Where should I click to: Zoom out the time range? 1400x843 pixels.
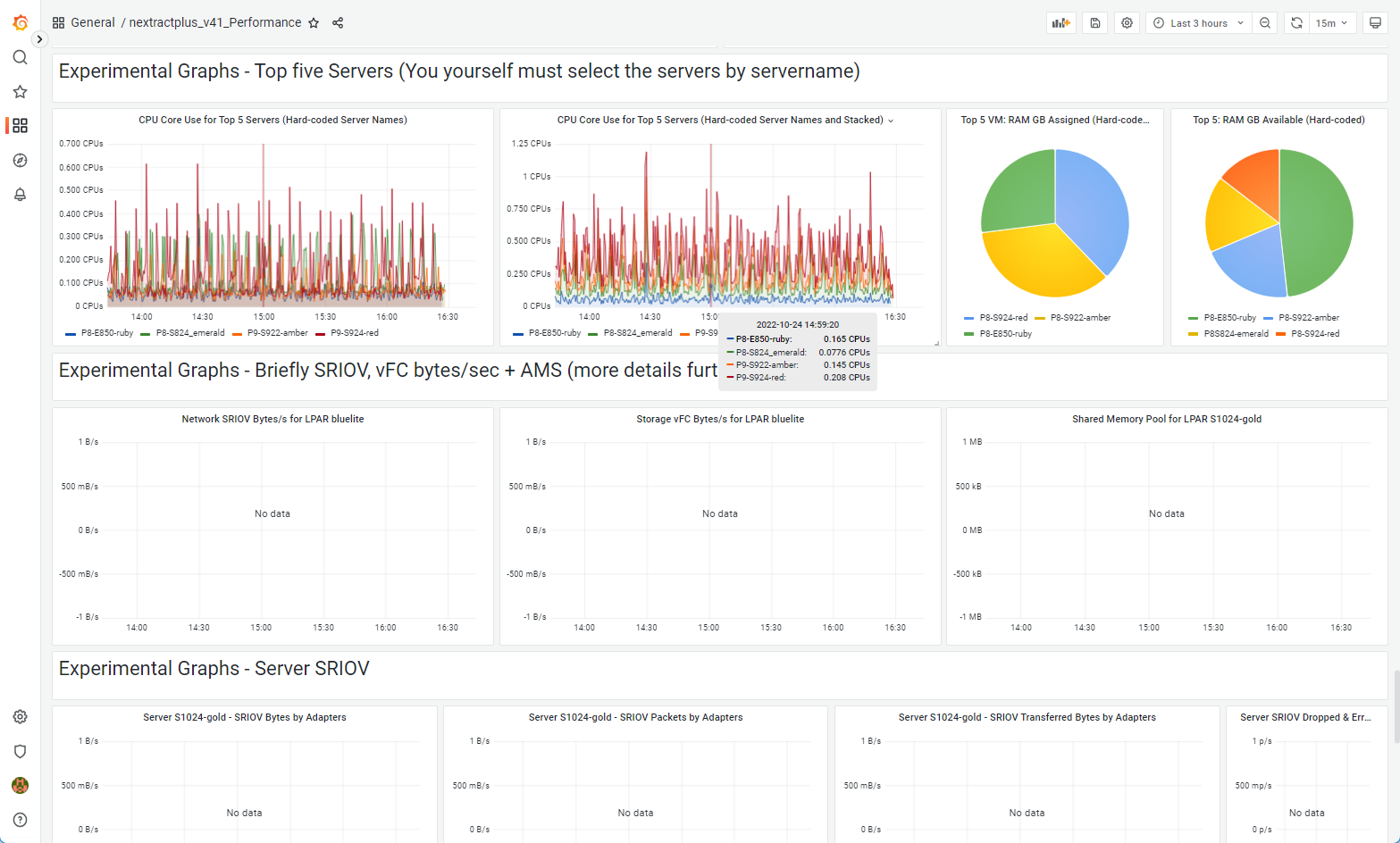pyautogui.click(x=1264, y=23)
